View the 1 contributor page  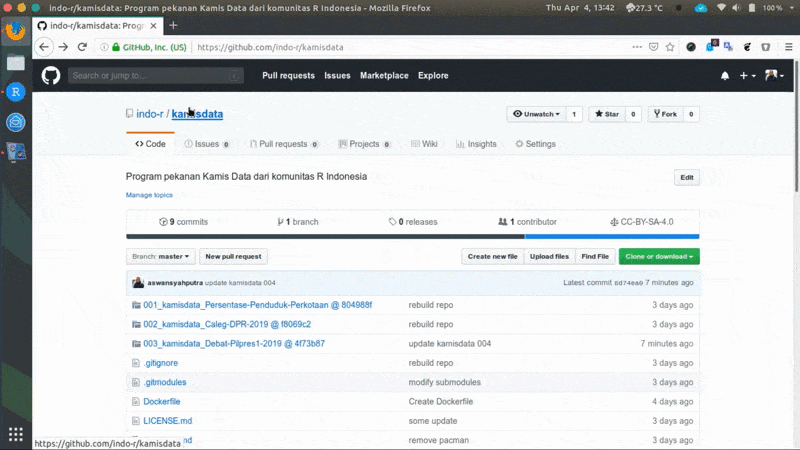tap(527, 222)
